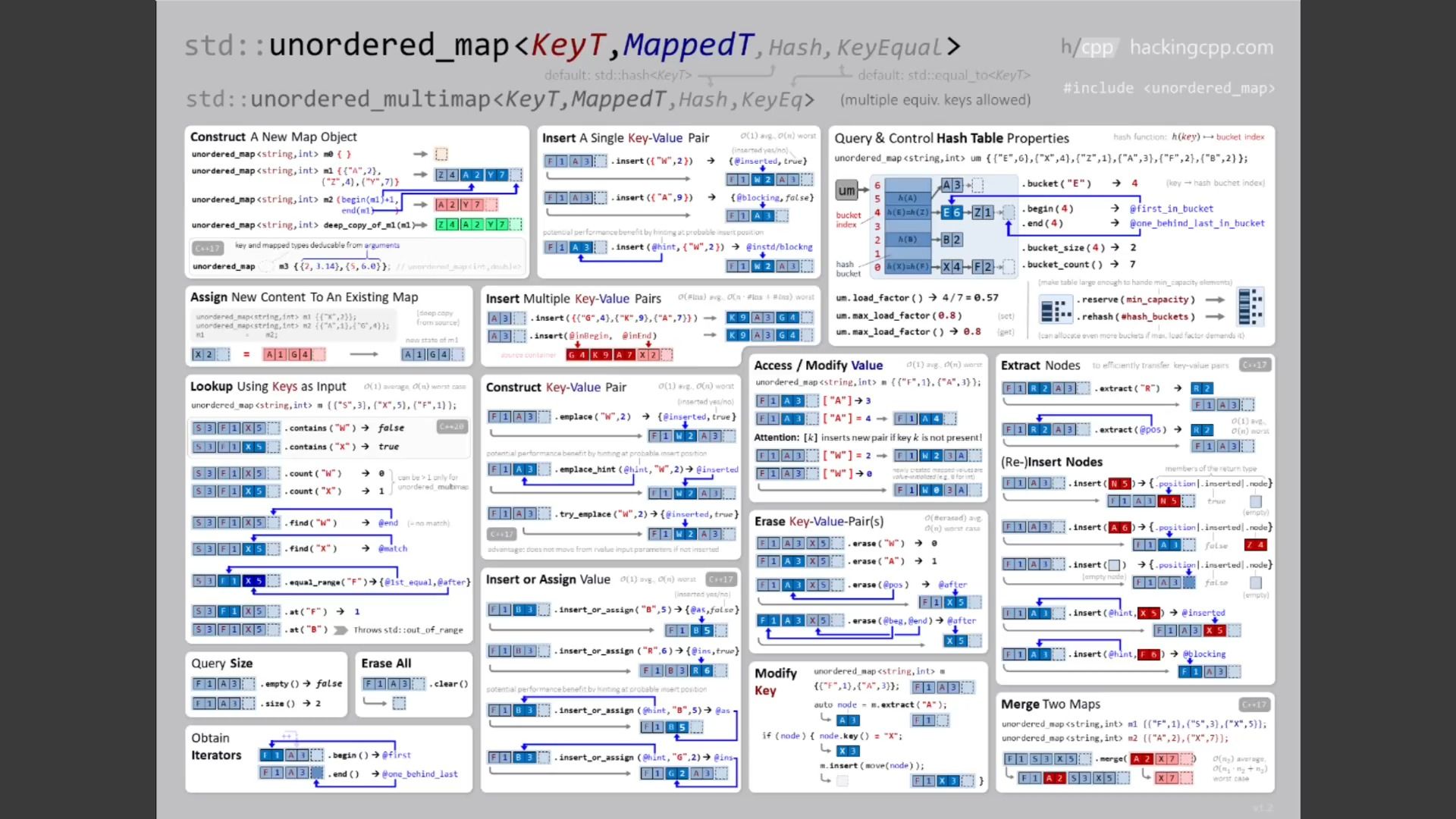
Task: Click the 'Construct A New Map Object' section icon
Action: 442,153
